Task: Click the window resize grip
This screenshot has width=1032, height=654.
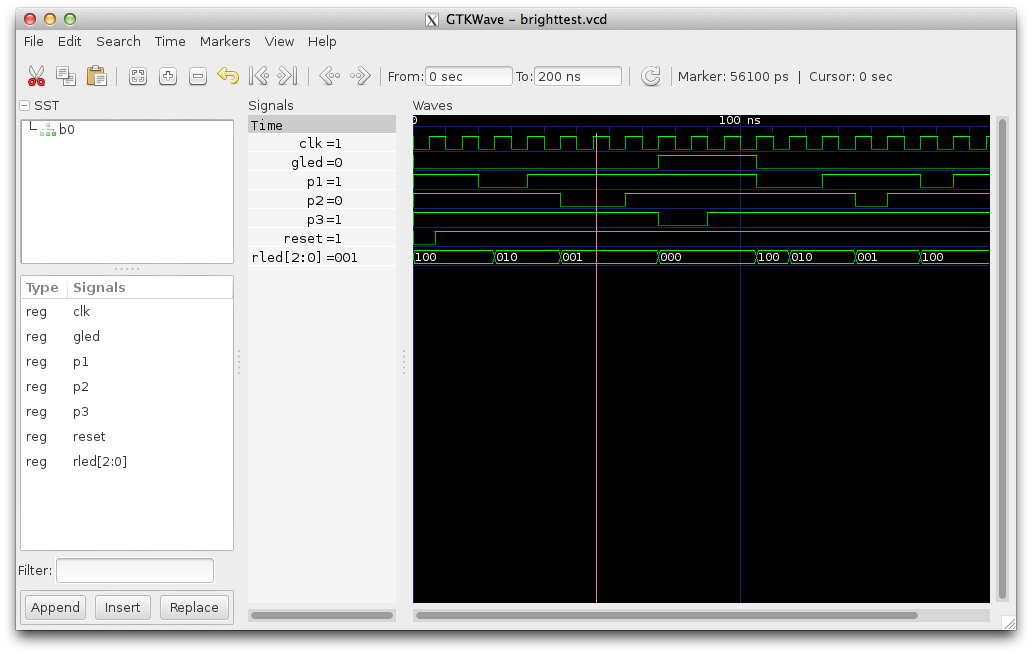Action: 1008,622
